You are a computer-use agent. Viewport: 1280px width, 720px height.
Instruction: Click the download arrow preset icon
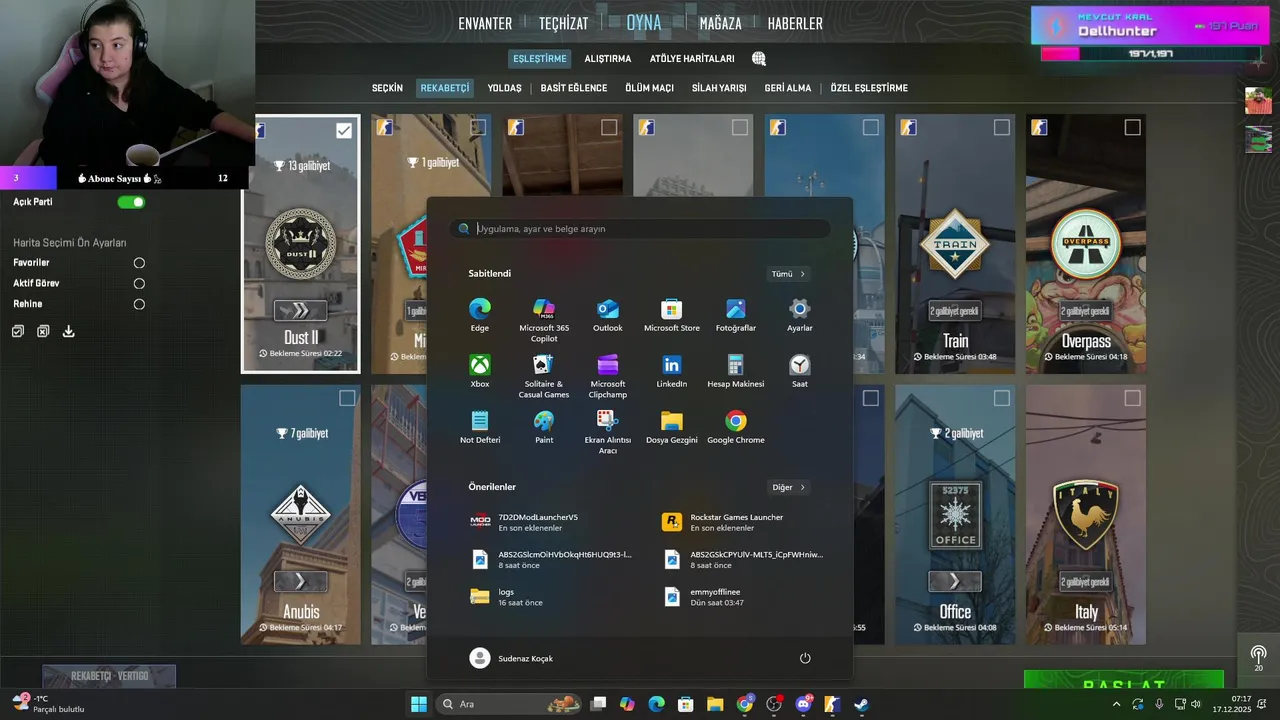(x=69, y=331)
